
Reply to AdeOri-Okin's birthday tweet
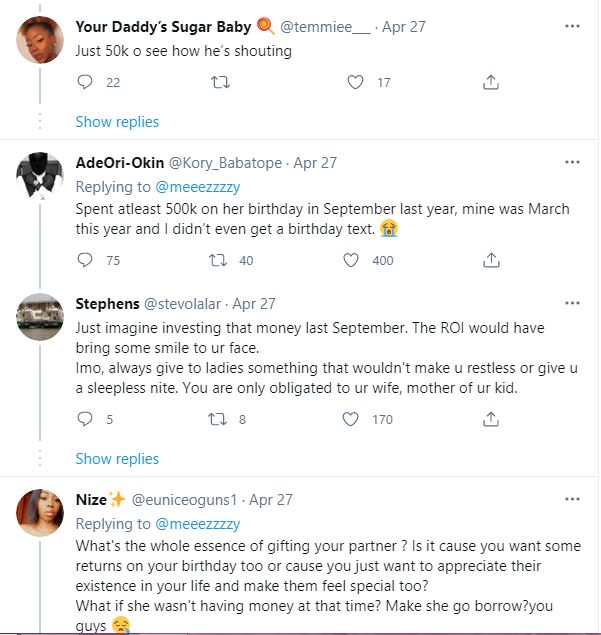coord(85,260)
